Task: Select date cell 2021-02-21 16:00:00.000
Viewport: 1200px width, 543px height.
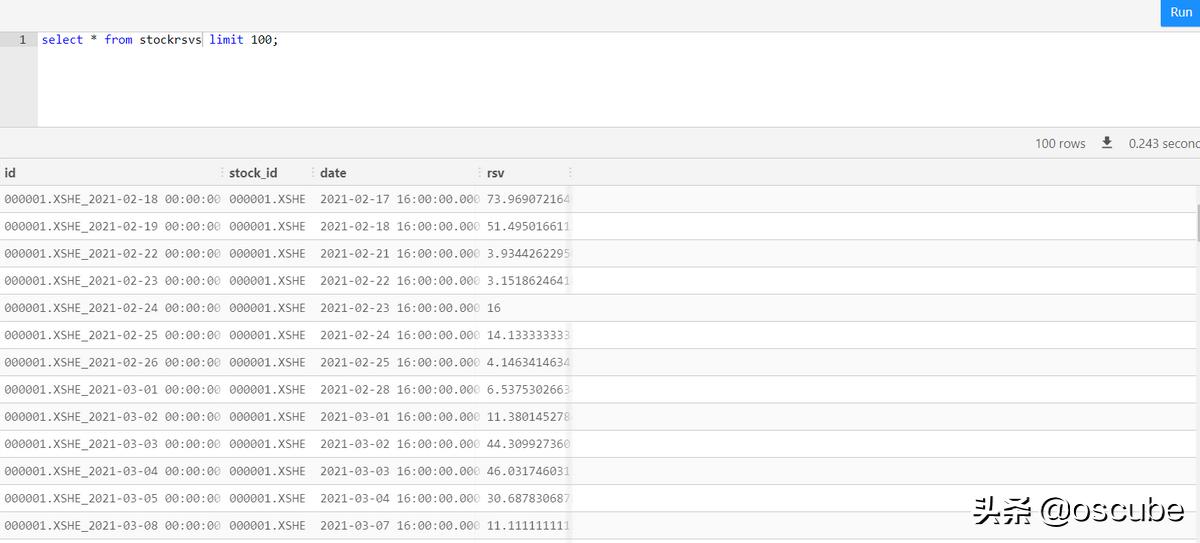Action: click(x=400, y=253)
